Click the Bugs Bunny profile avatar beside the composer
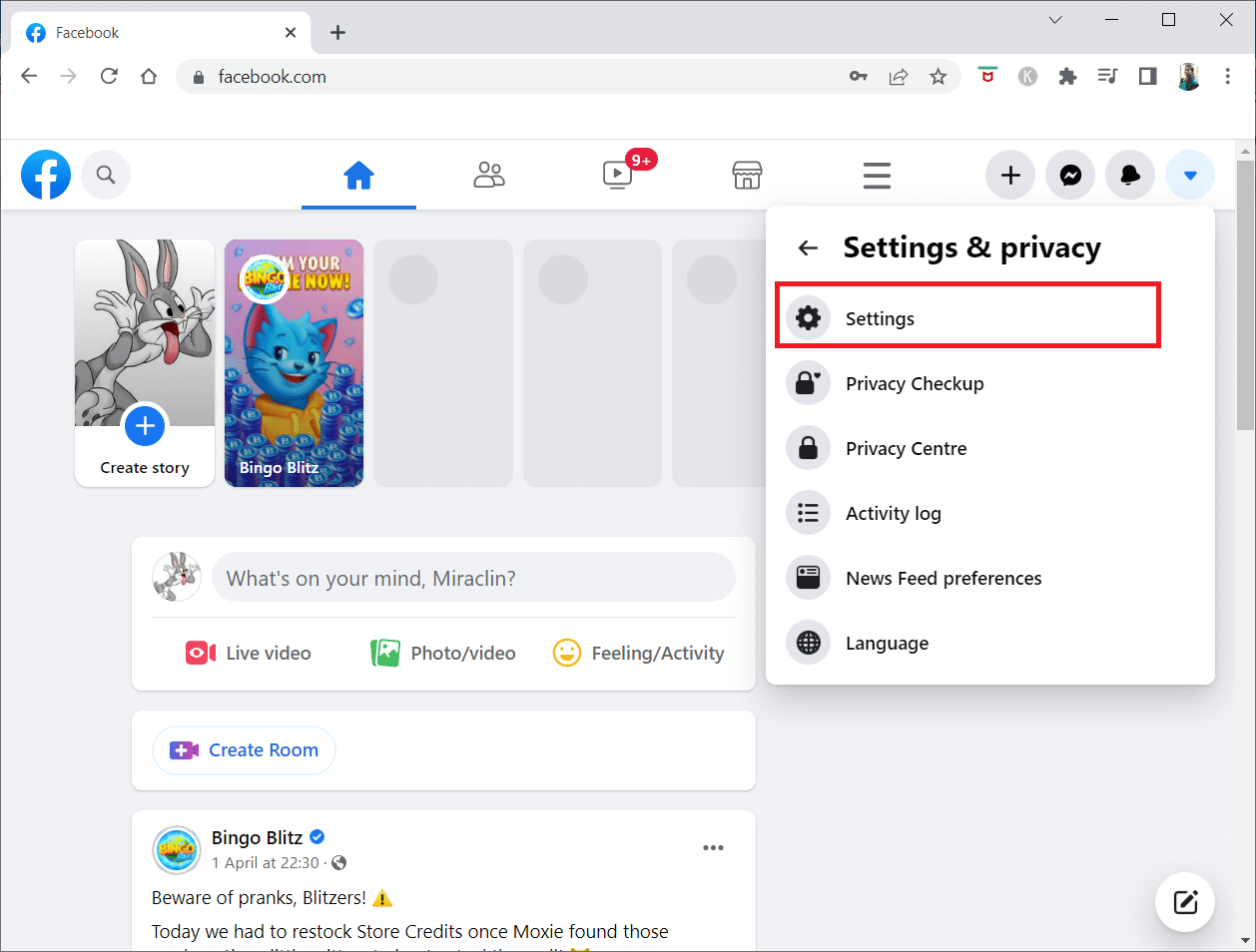Image resolution: width=1256 pixels, height=952 pixels. [177, 577]
